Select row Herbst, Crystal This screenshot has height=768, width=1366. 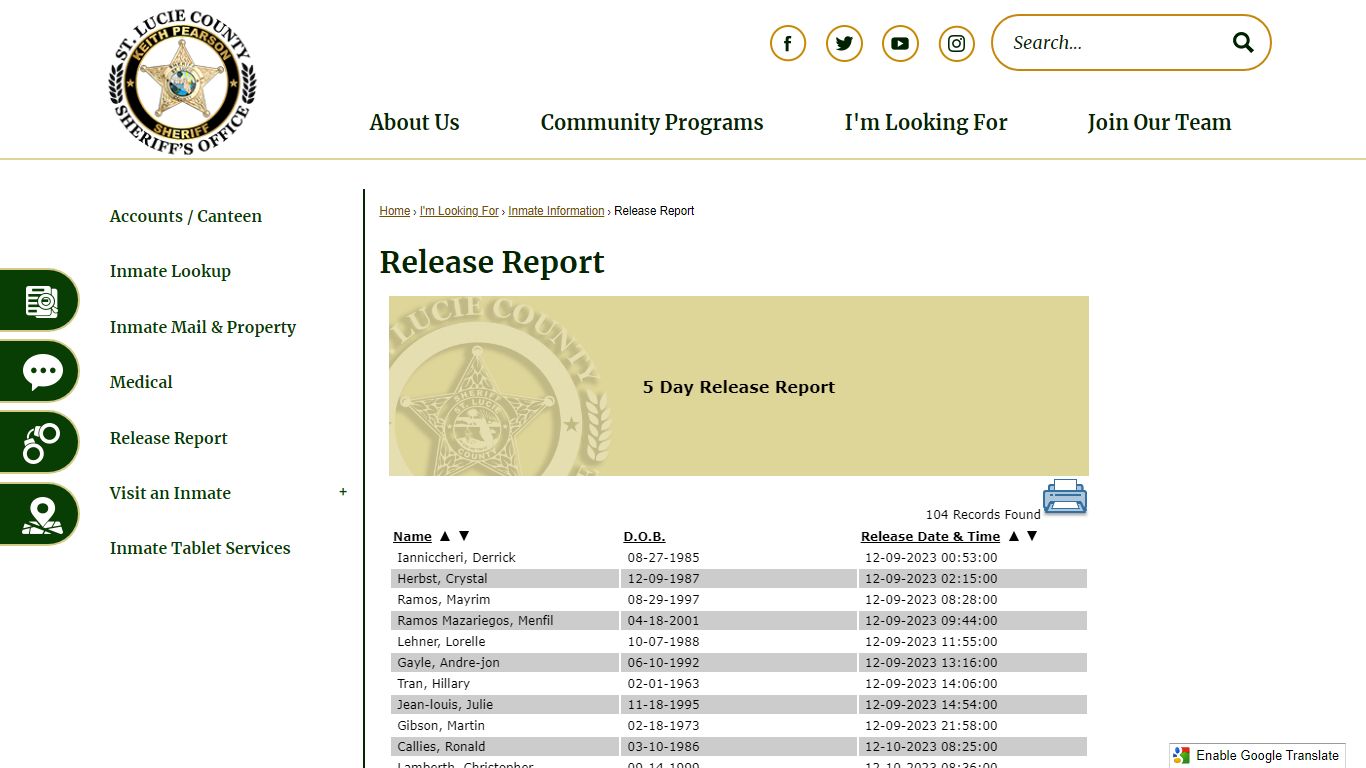click(x=739, y=579)
